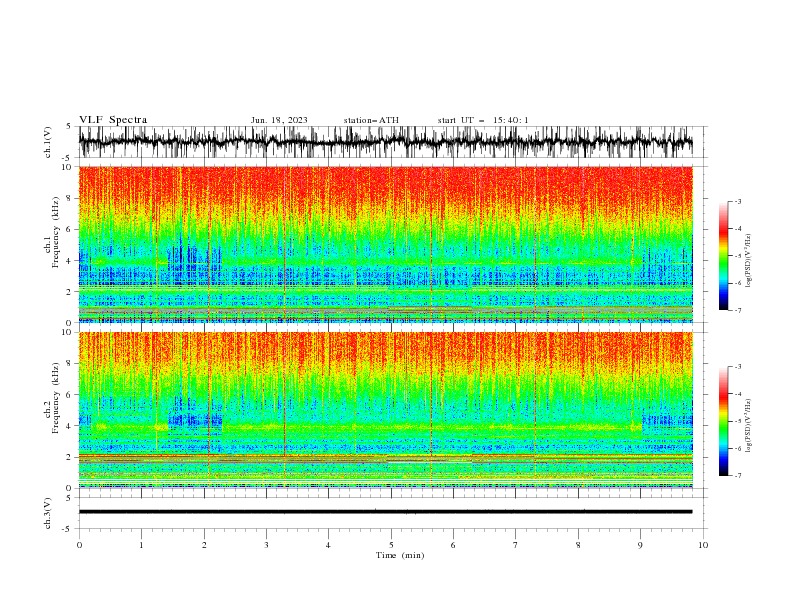The image size is (792, 612).
Task: Click the ch.2 spectrogram colorbar
Action: click(723, 421)
